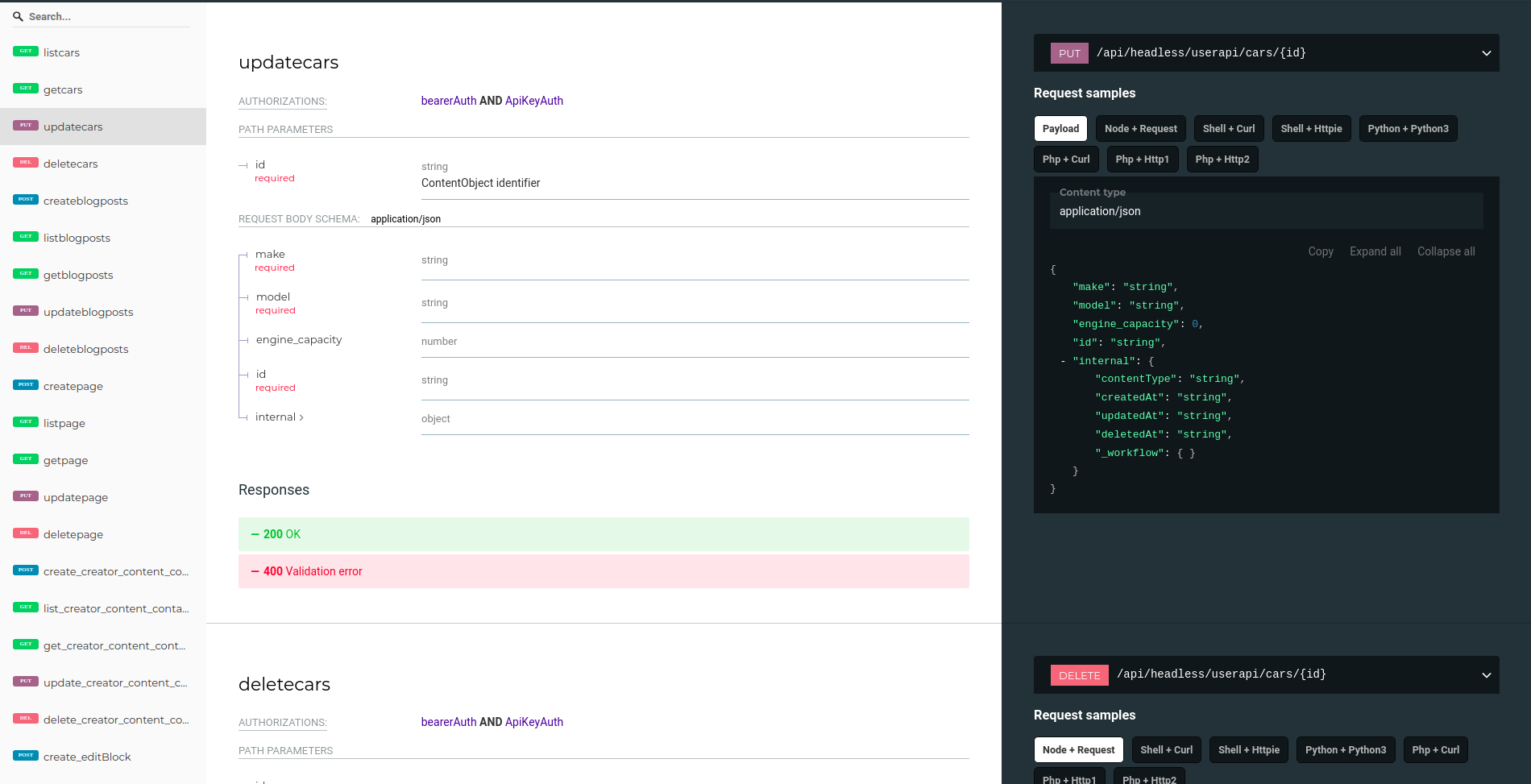Viewport: 1531px width, 784px height.
Task: Expand the DELETE endpoint chevron
Action: [1486, 675]
